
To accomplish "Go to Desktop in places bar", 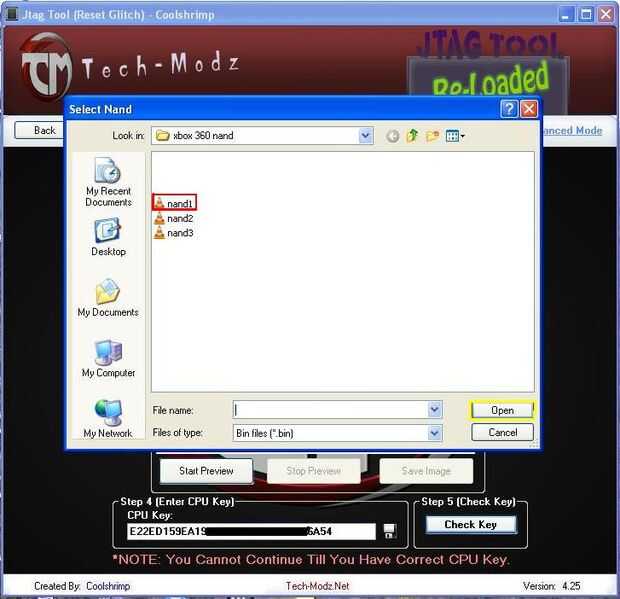I will point(108,236).
